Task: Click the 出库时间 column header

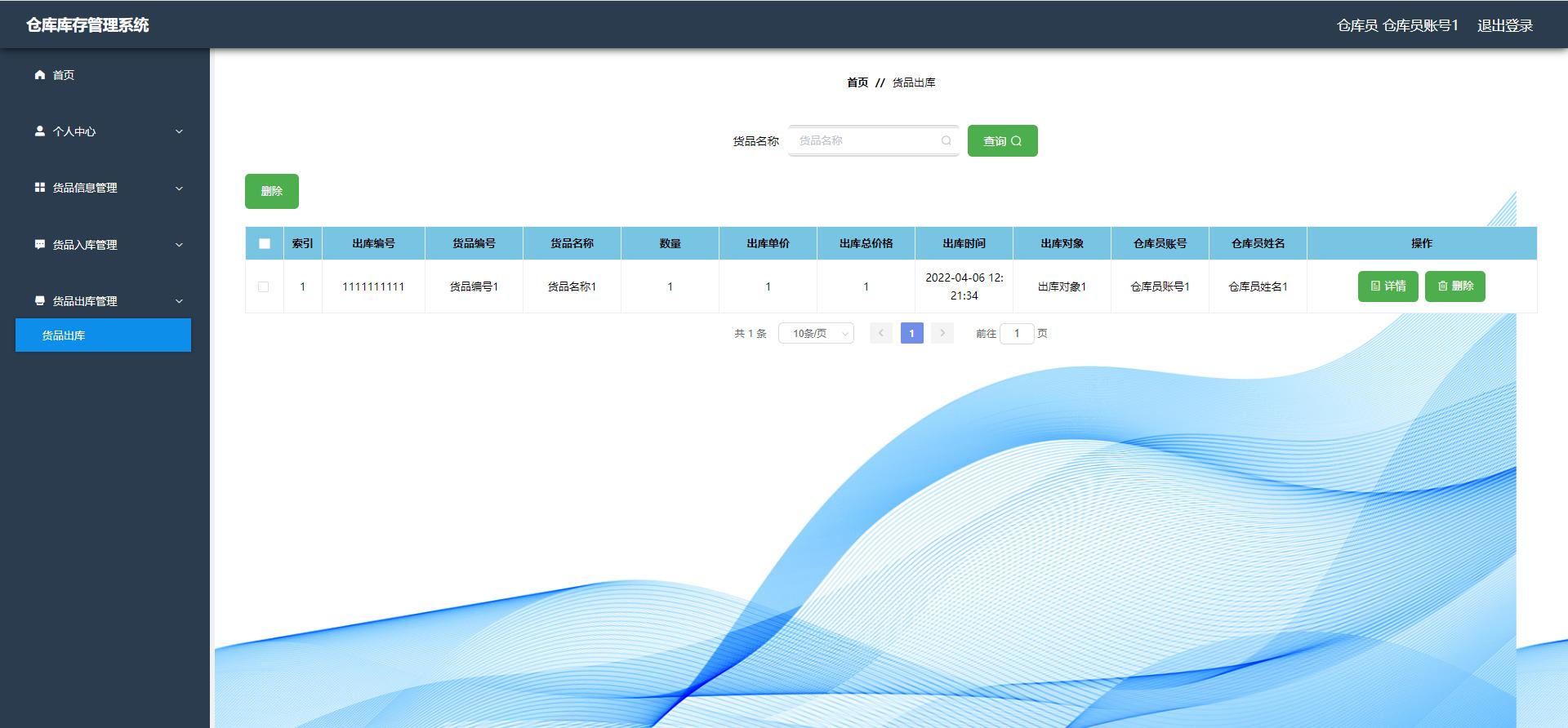Action: (x=964, y=243)
